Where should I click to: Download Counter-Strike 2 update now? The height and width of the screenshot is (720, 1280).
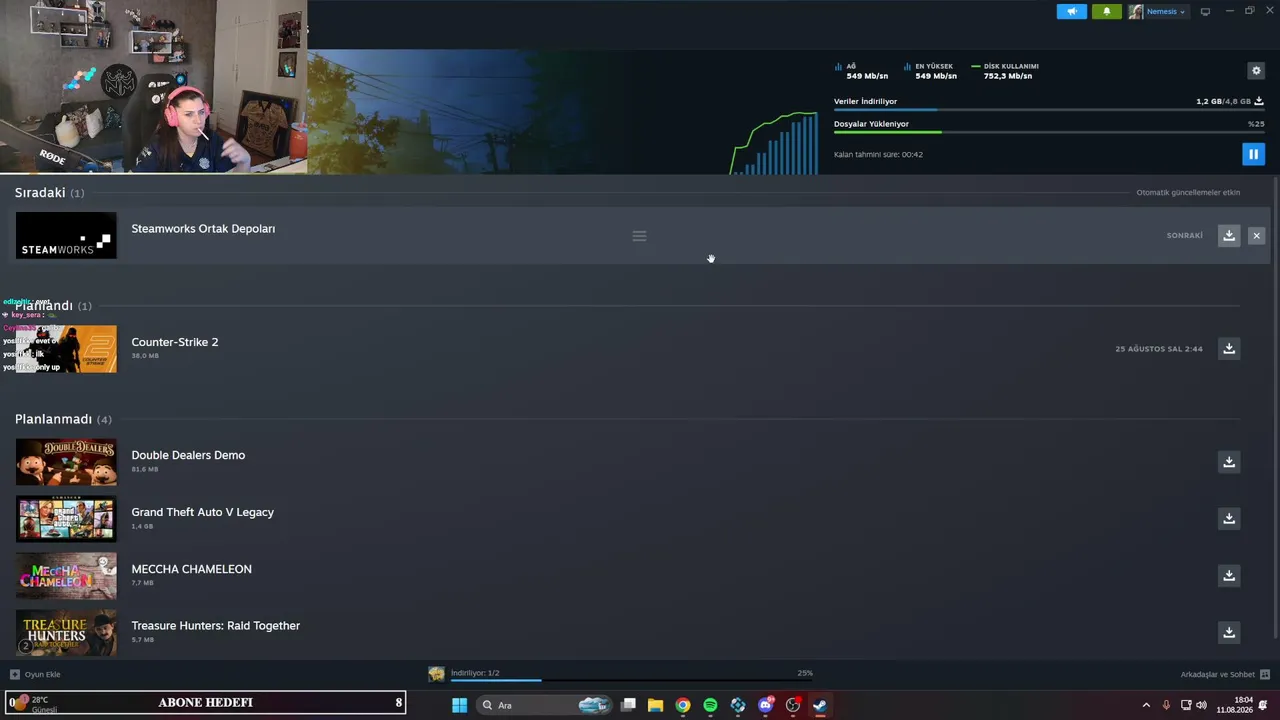pyautogui.click(x=1229, y=349)
